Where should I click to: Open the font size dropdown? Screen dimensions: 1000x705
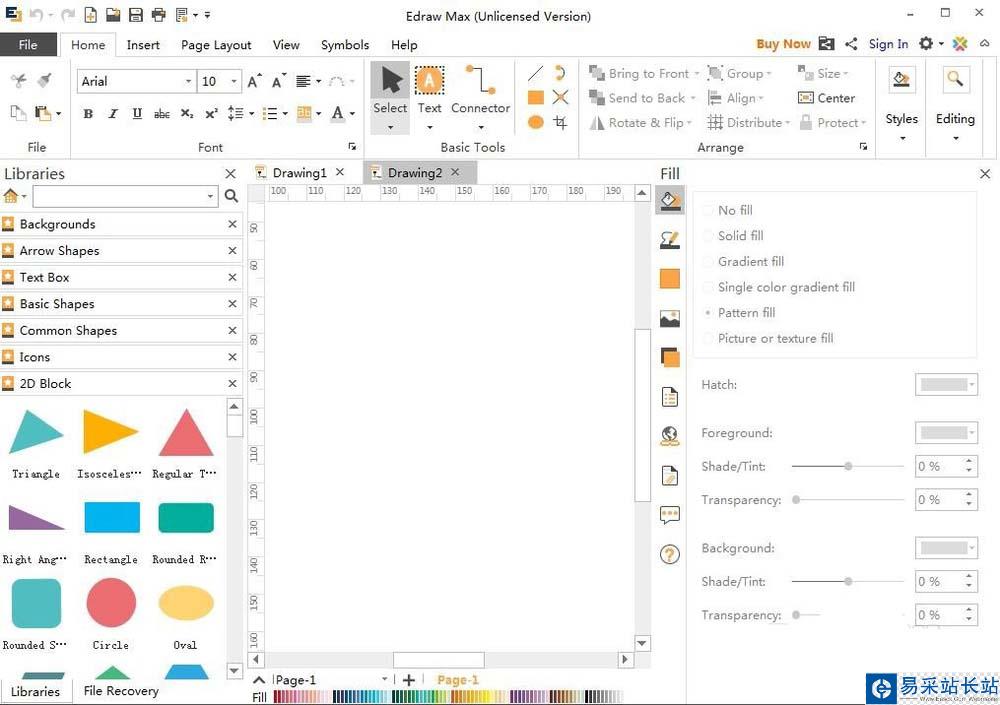[234, 82]
